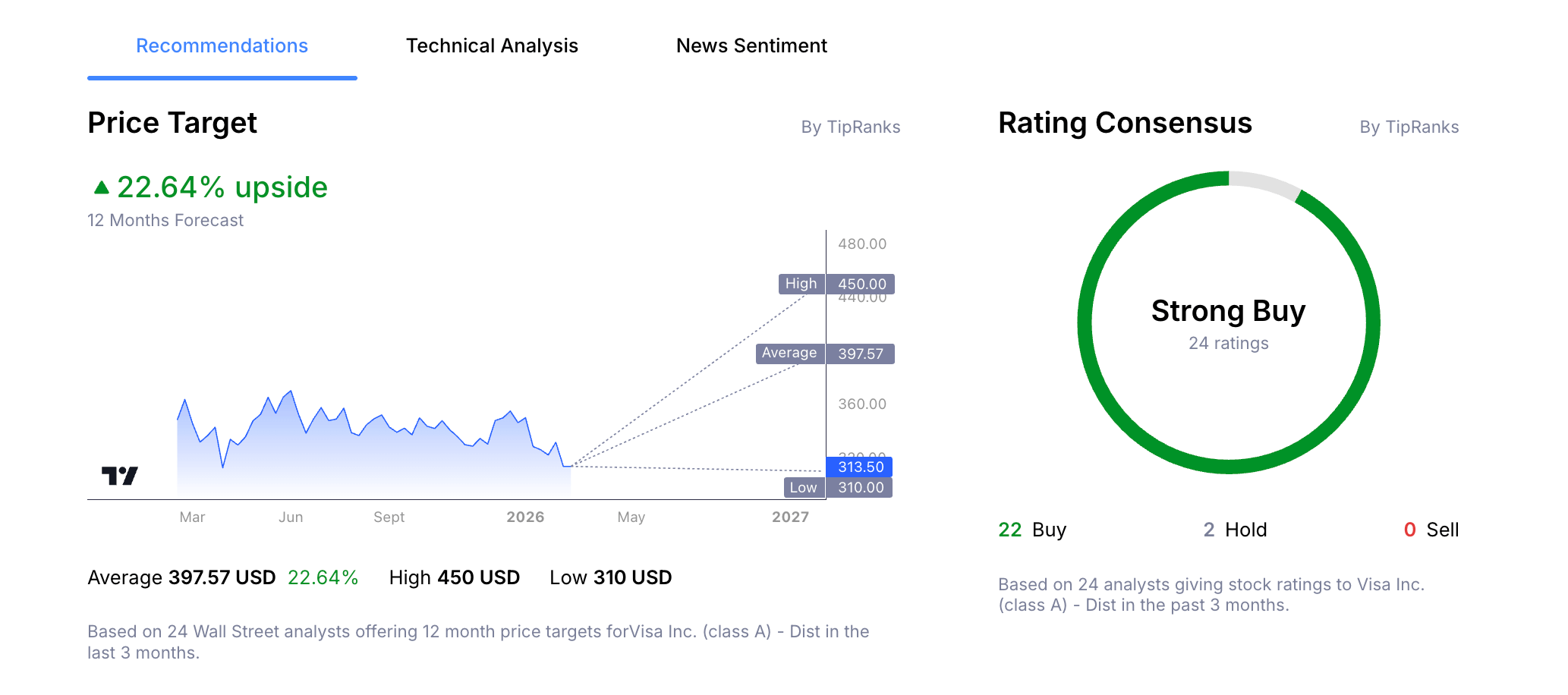This screenshot has height=695, width=1568.
Task: Switch to the Technical Analysis tab
Action: 493,46
